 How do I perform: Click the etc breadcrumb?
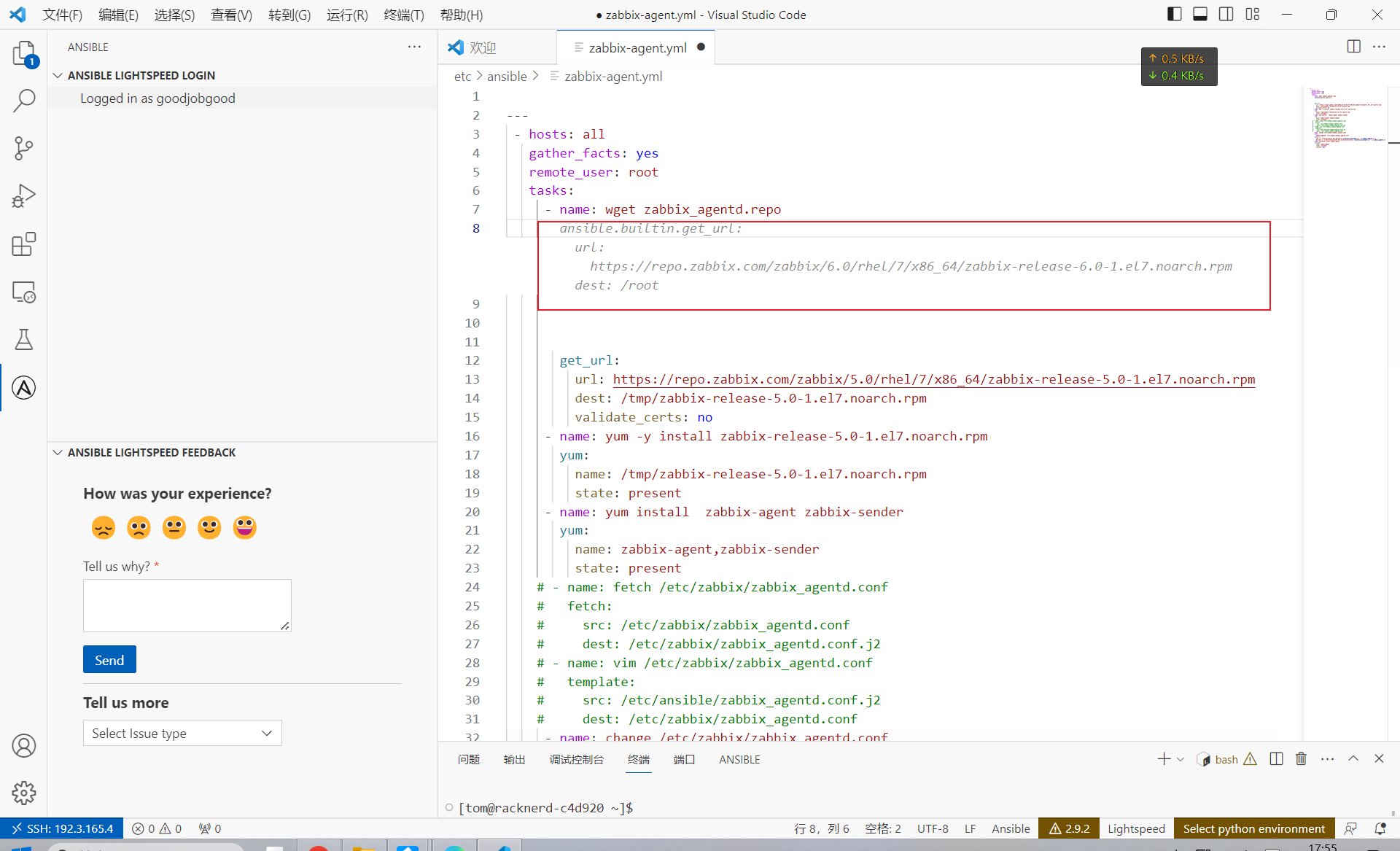(x=462, y=76)
